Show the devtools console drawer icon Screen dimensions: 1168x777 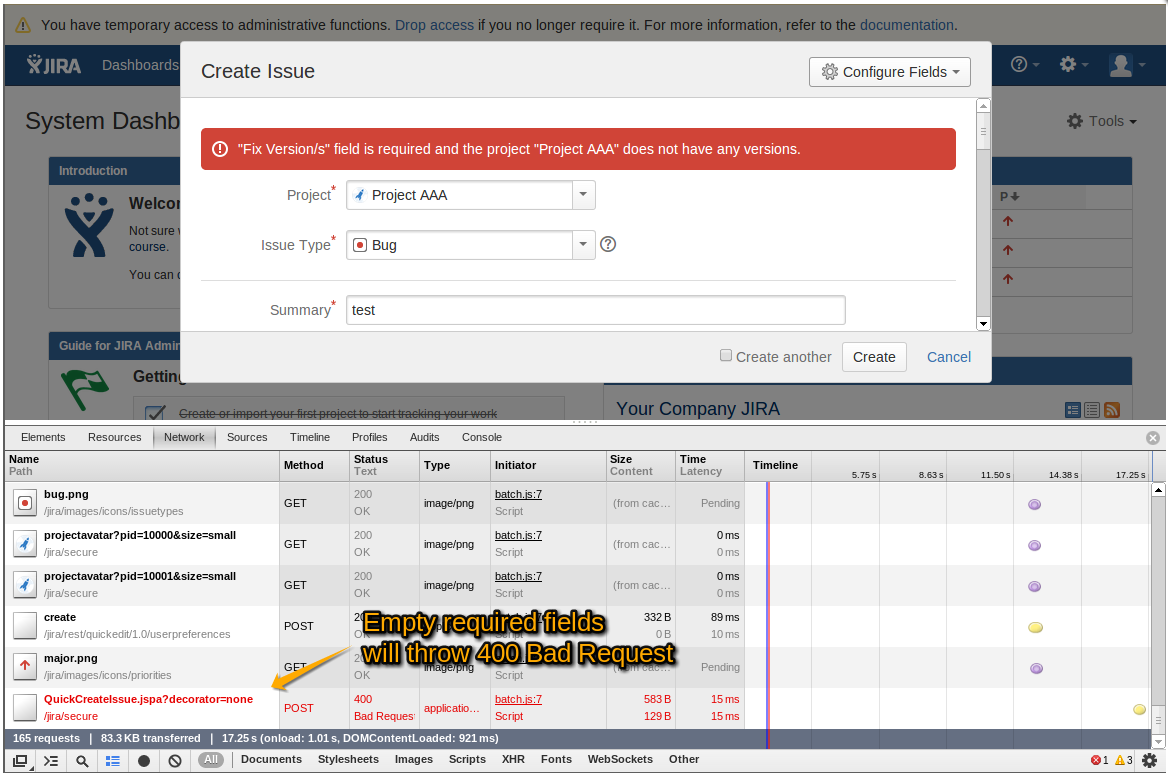(x=51, y=761)
